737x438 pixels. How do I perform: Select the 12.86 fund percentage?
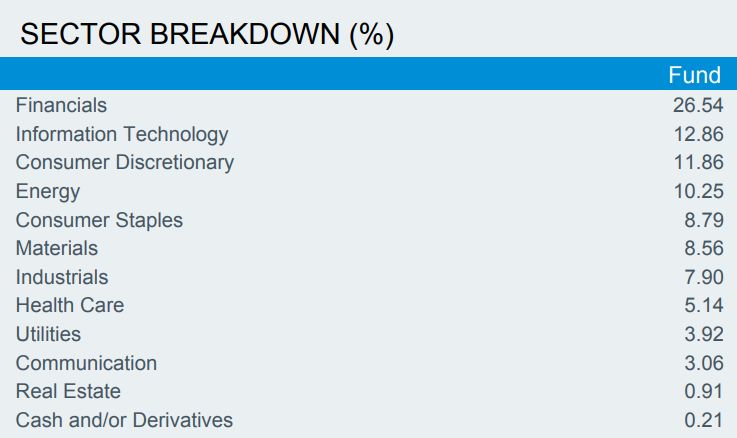698,134
